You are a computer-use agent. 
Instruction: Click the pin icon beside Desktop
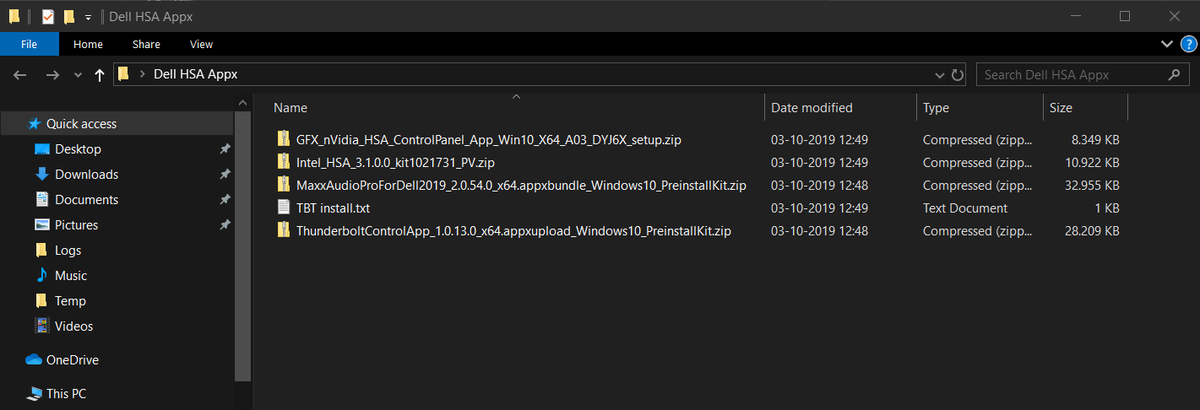click(x=223, y=149)
